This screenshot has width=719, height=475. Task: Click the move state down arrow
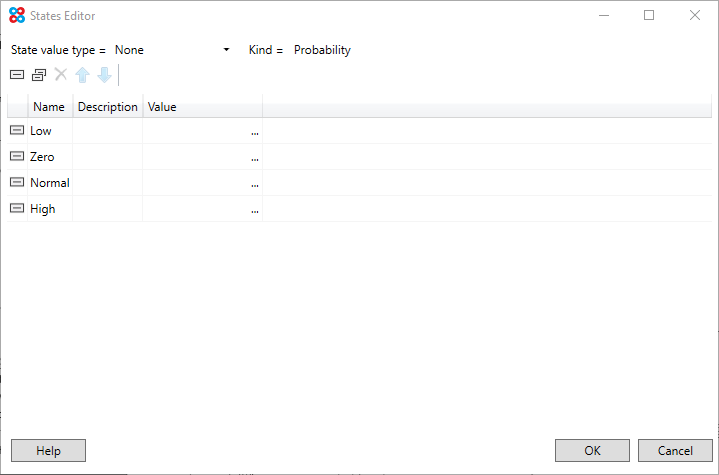(104, 75)
